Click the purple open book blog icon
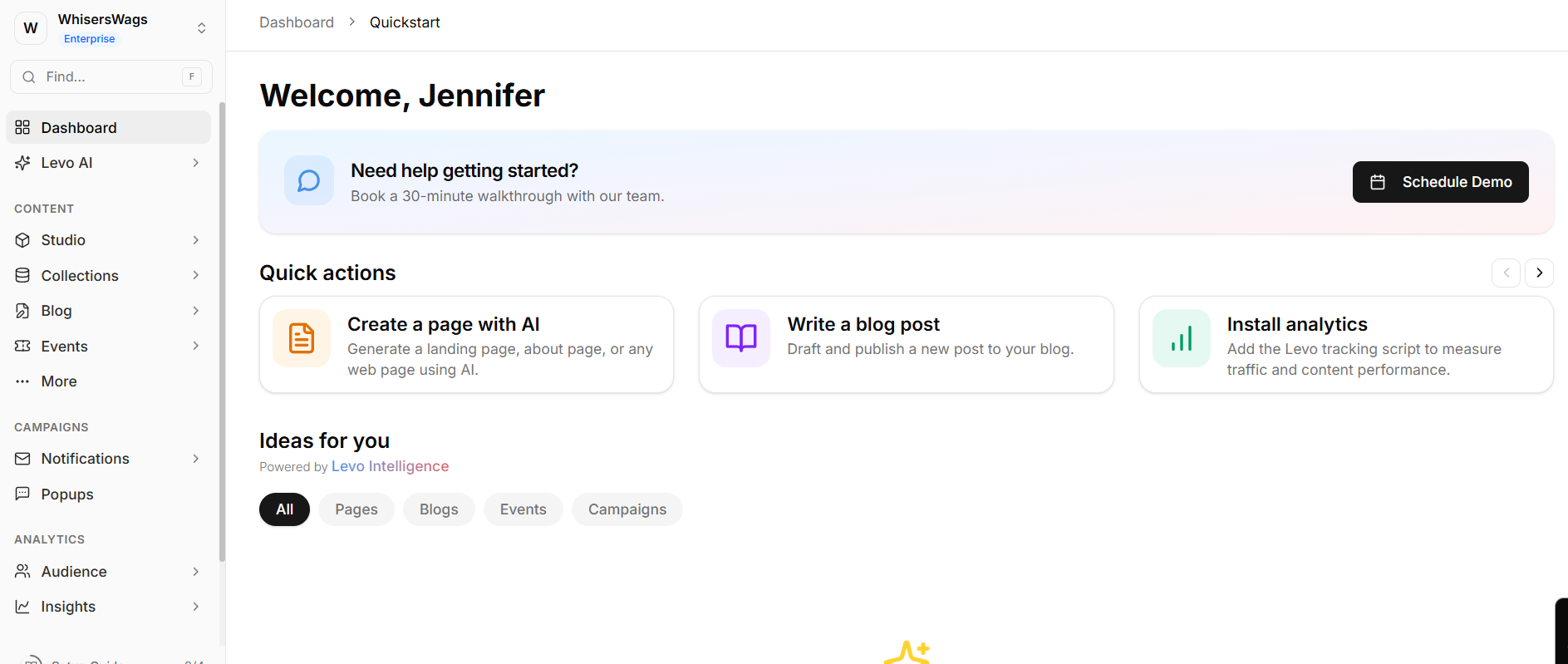 pyautogui.click(x=741, y=338)
